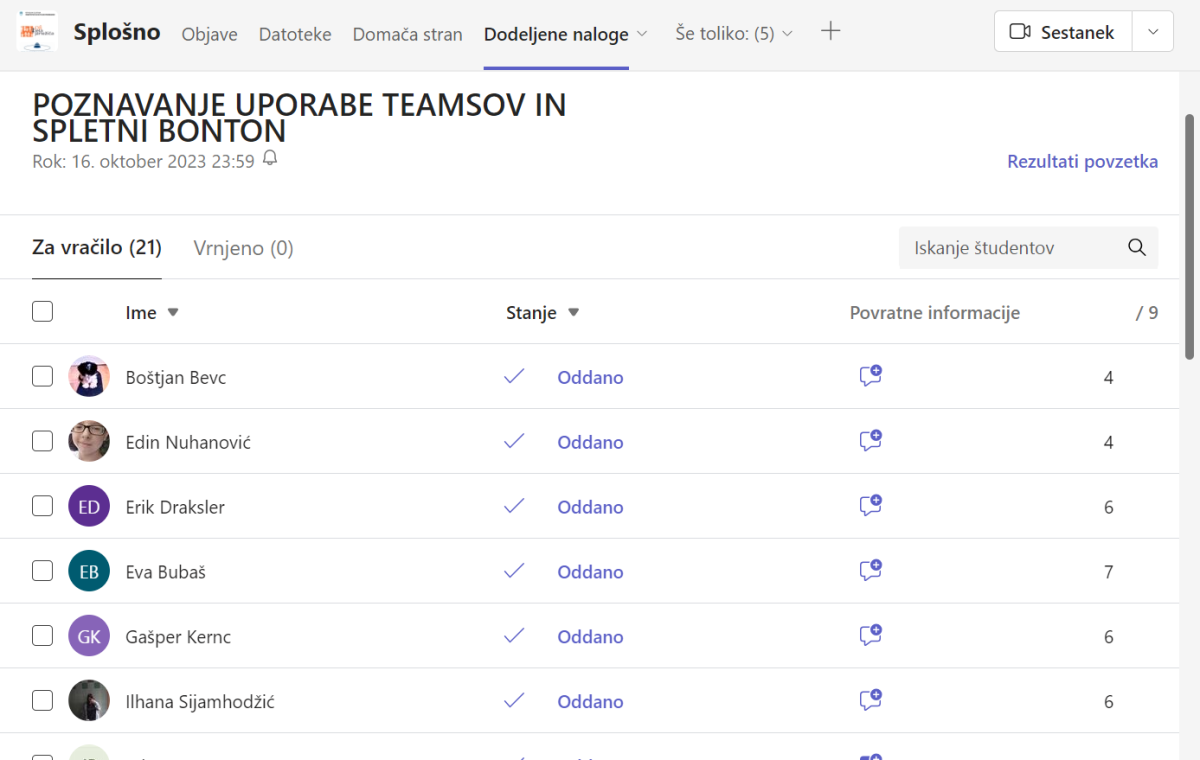The width and height of the screenshot is (1200, 760).
Task: Open the Objave tab
Action: click(x=210, y=34)
